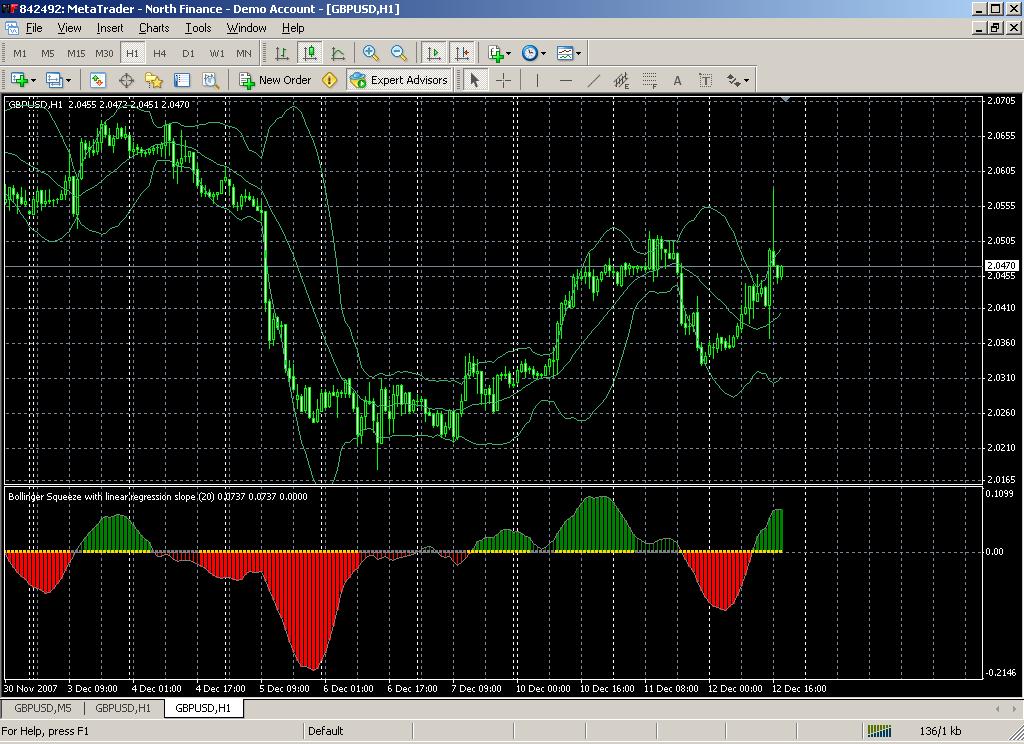The image size is (1024, 744).
Task: Switch to the GBPUSD,M5 chart tab
Action: pos(43,708)
